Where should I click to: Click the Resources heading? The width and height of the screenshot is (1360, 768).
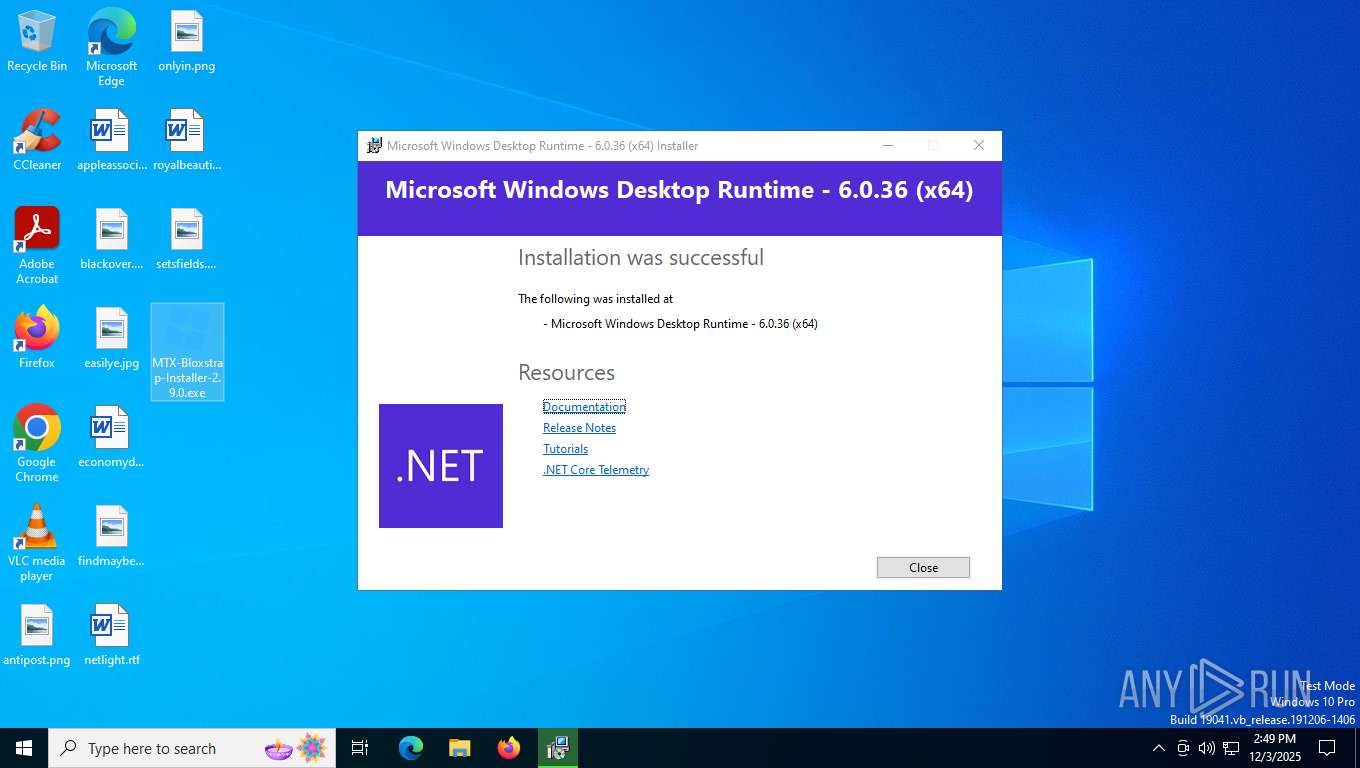click(566, 373)
